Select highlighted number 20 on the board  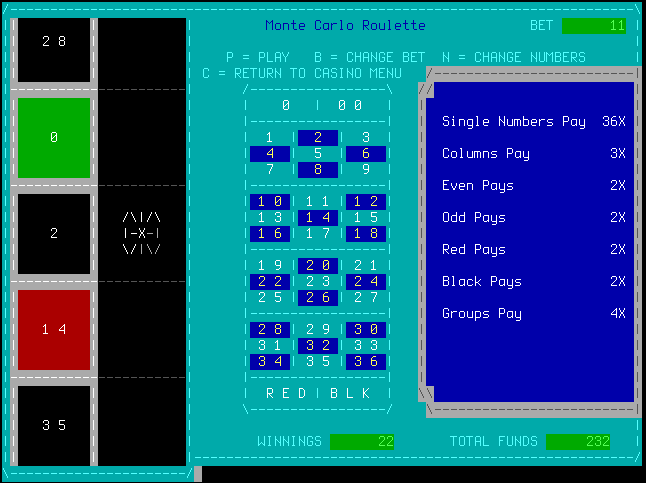point(318,265)
